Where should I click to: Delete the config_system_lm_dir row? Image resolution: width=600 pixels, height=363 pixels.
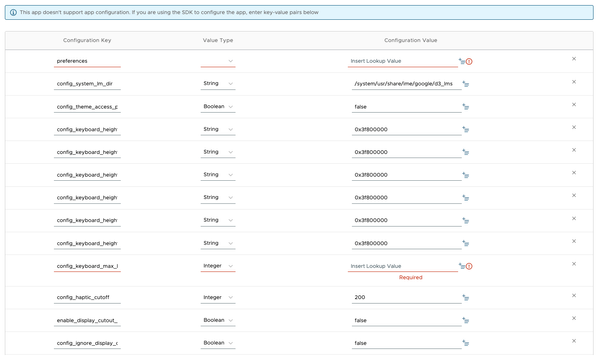tap(574, 82)
